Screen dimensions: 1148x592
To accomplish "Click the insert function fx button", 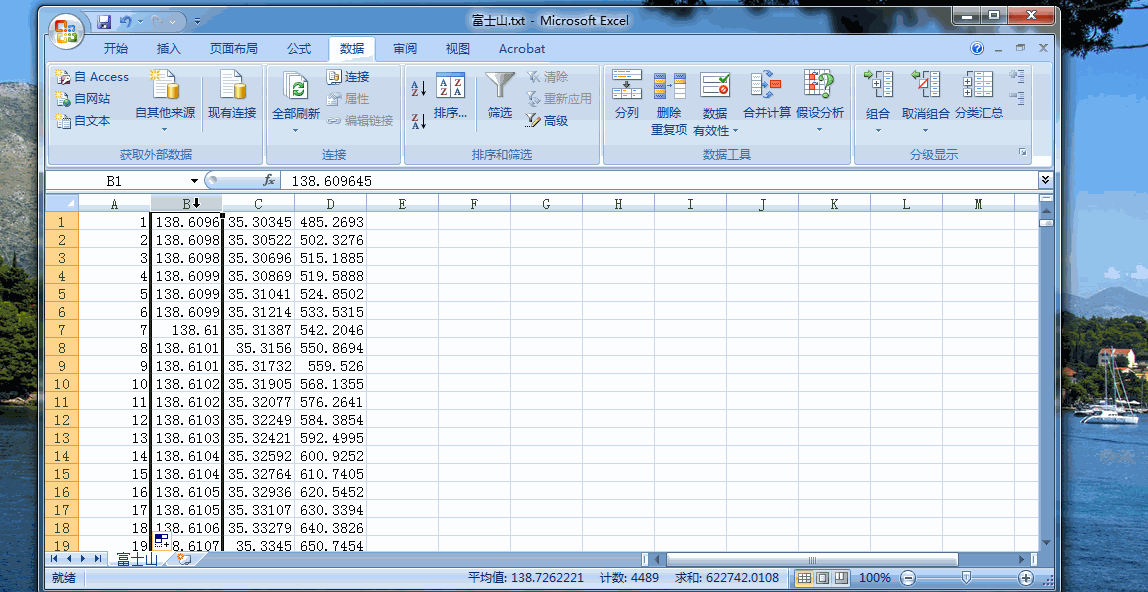I will 269,181.
